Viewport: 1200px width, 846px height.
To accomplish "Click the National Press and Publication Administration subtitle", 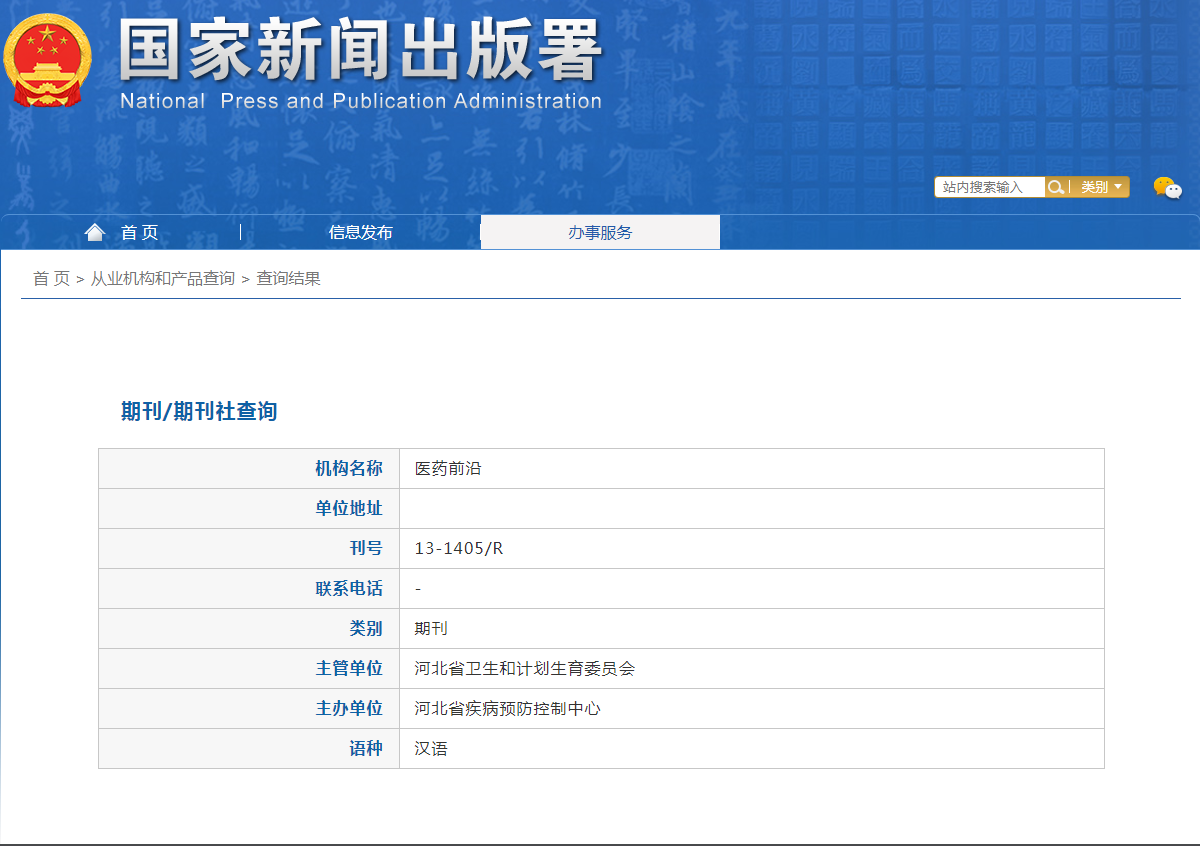I will tap(360, 101).
